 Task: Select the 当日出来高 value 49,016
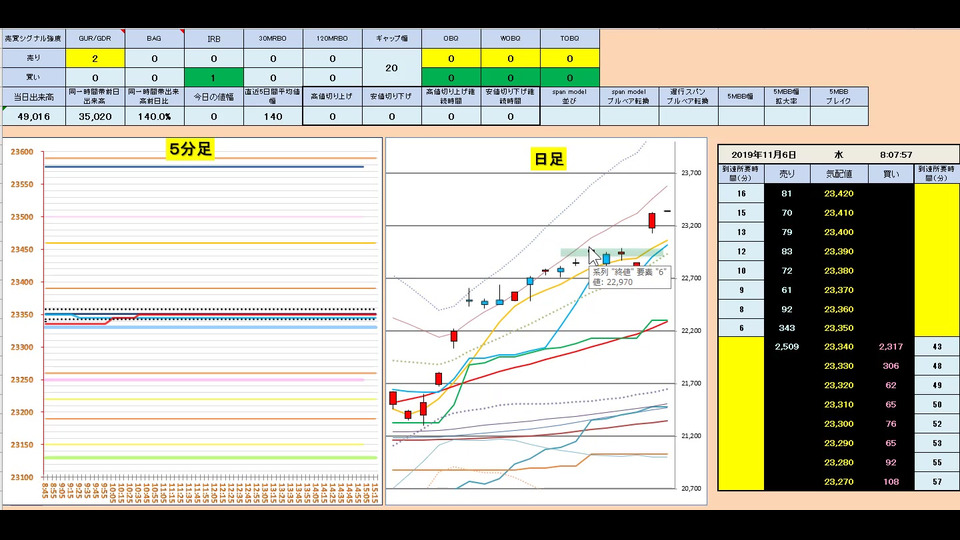[34, 116]
